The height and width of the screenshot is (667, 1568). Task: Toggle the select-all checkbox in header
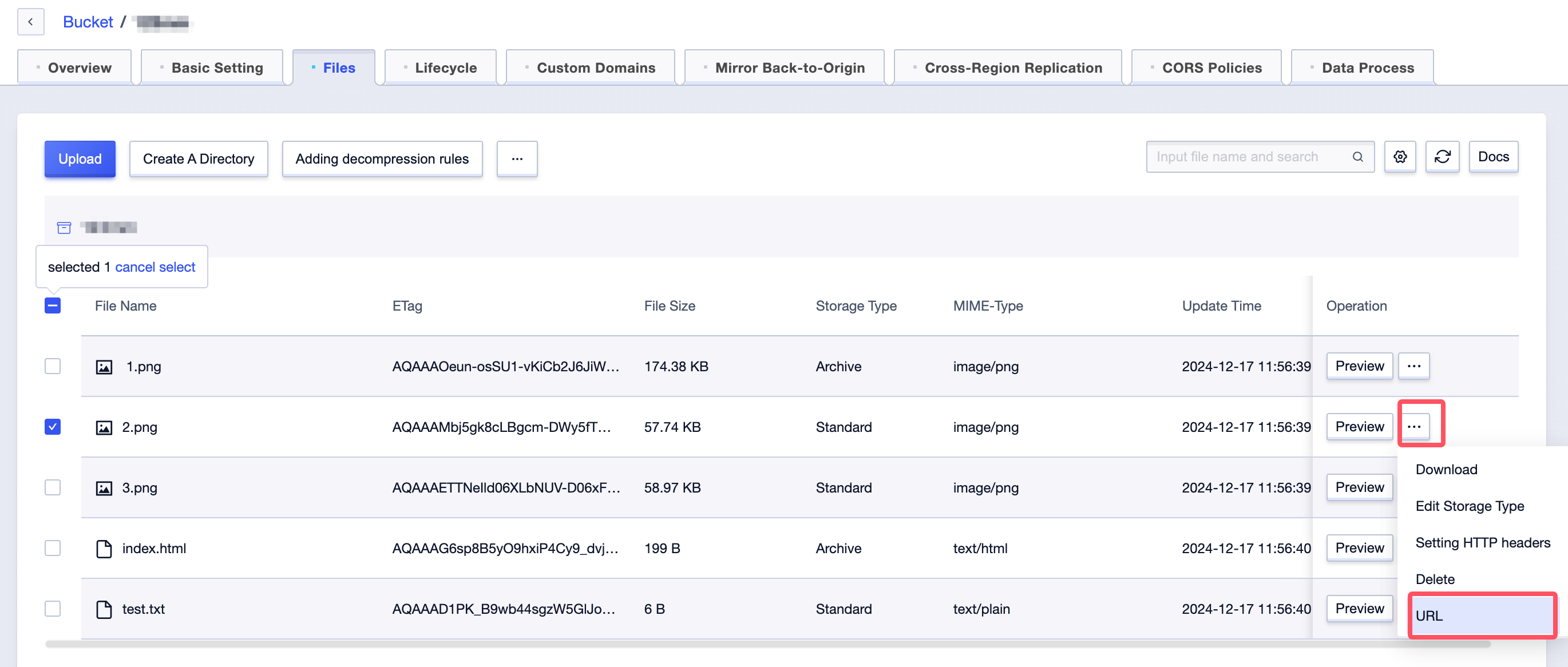pos(53,305)
